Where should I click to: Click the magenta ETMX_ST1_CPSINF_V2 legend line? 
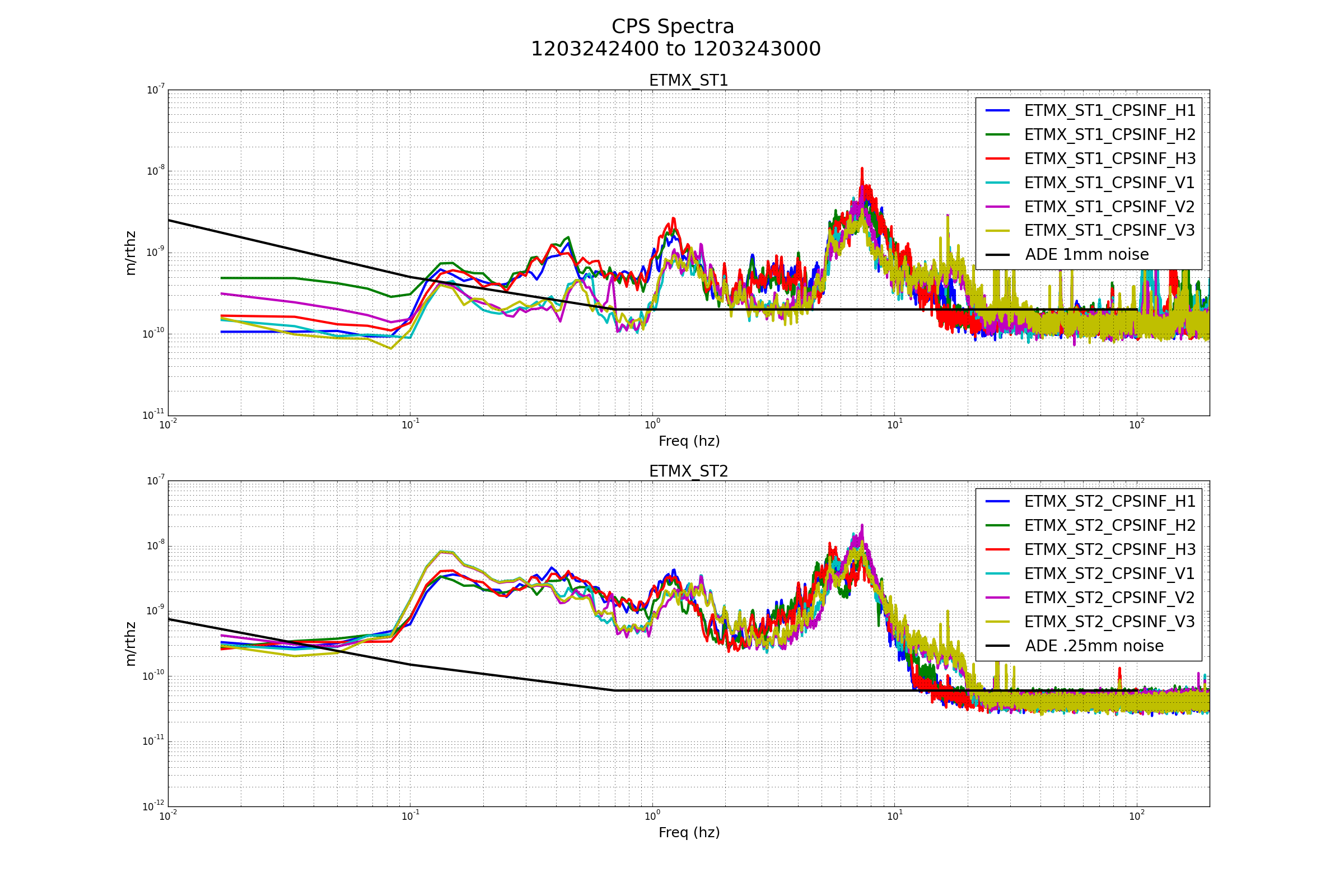[x=998, y=207]
